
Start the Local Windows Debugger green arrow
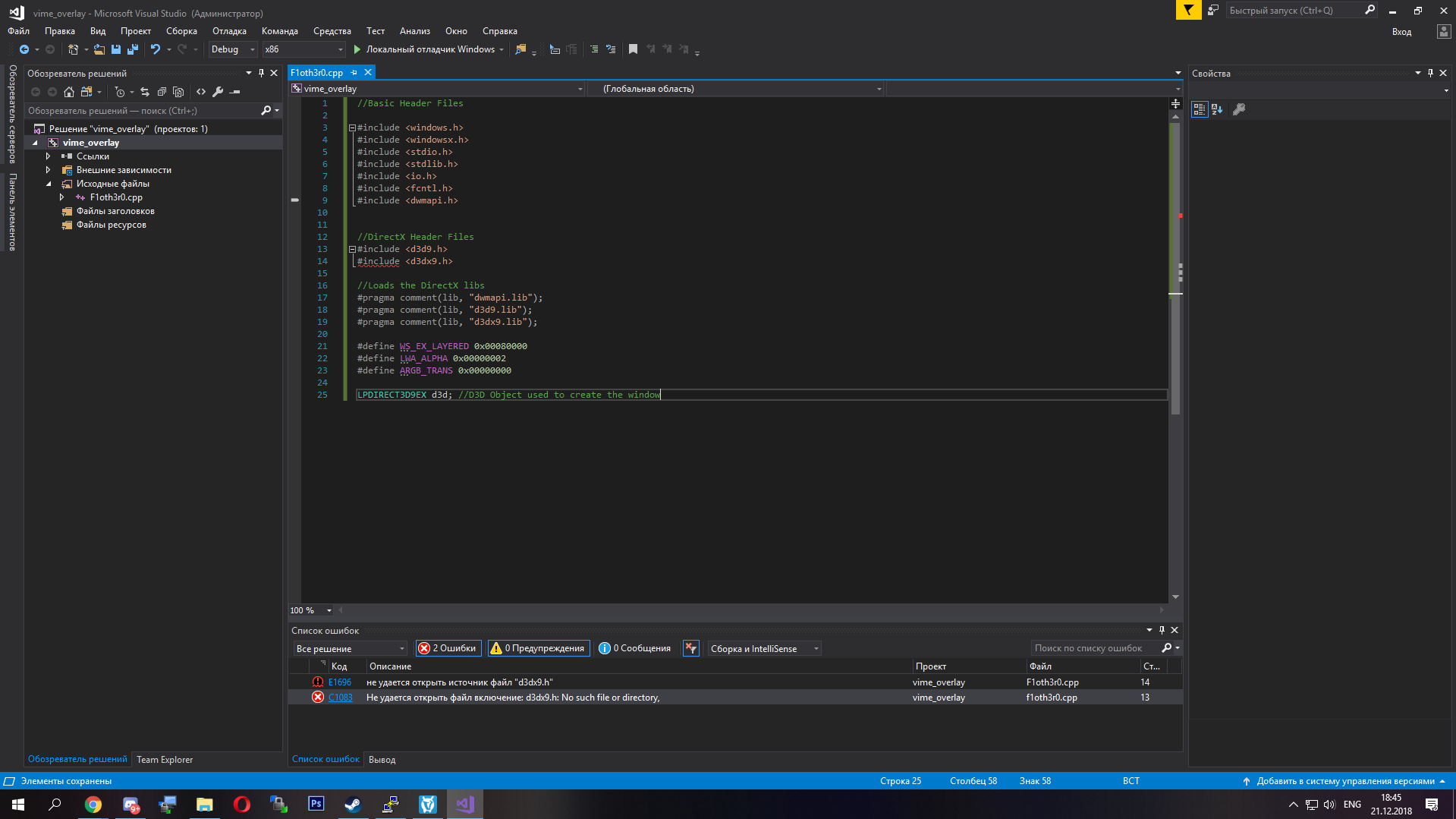pyautogui.click(x=357, y=49)
